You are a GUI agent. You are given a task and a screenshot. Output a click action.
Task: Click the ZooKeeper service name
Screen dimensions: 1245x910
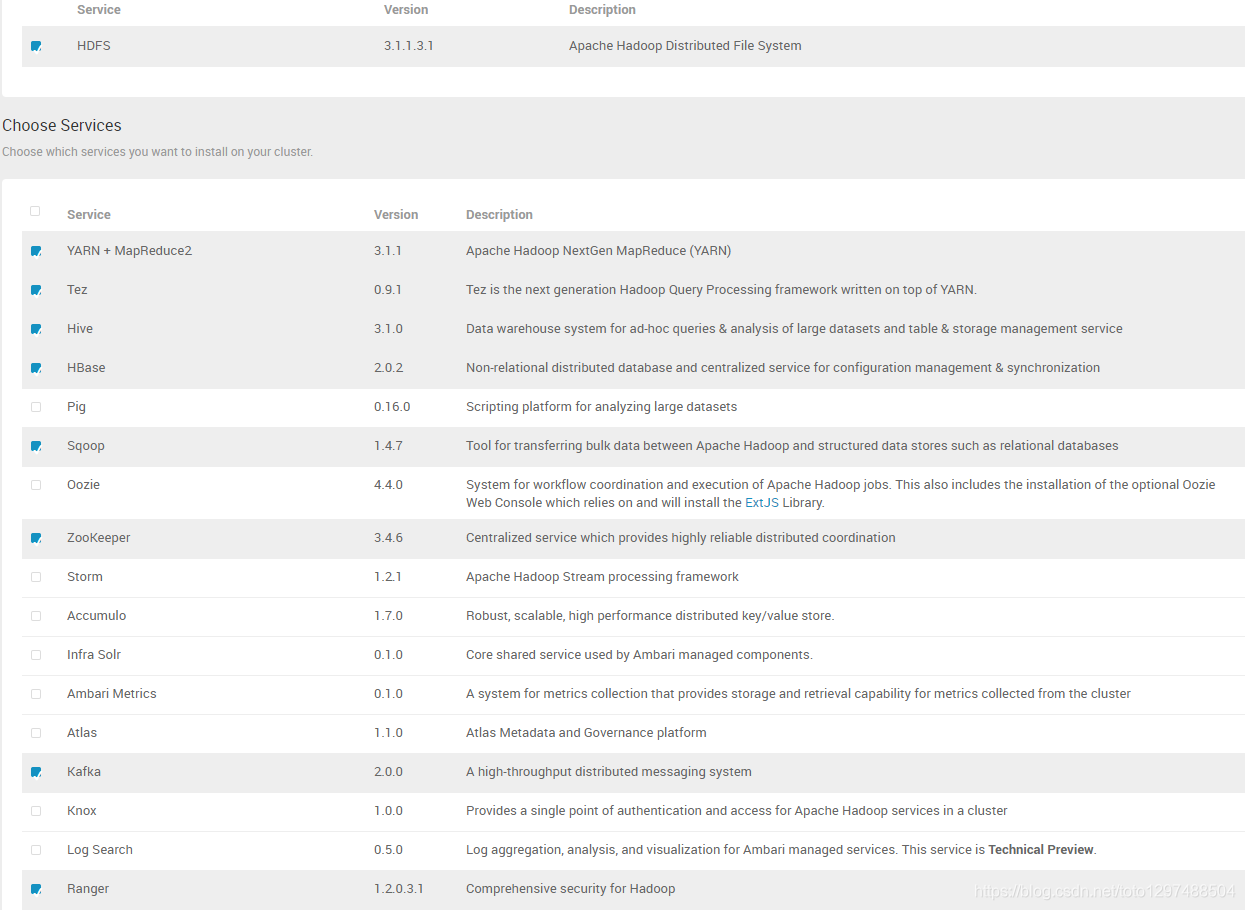point(99,538)
